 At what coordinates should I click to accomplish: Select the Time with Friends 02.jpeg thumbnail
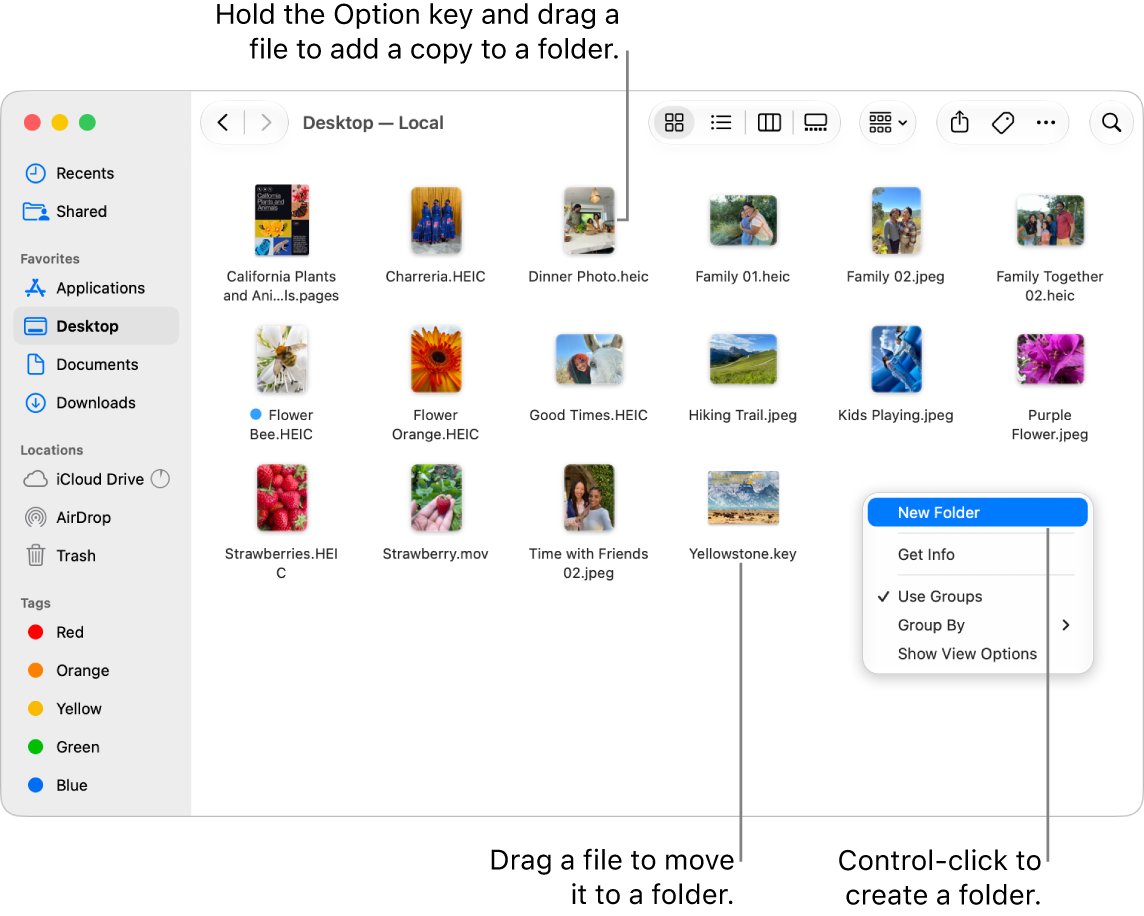[589, 498]
